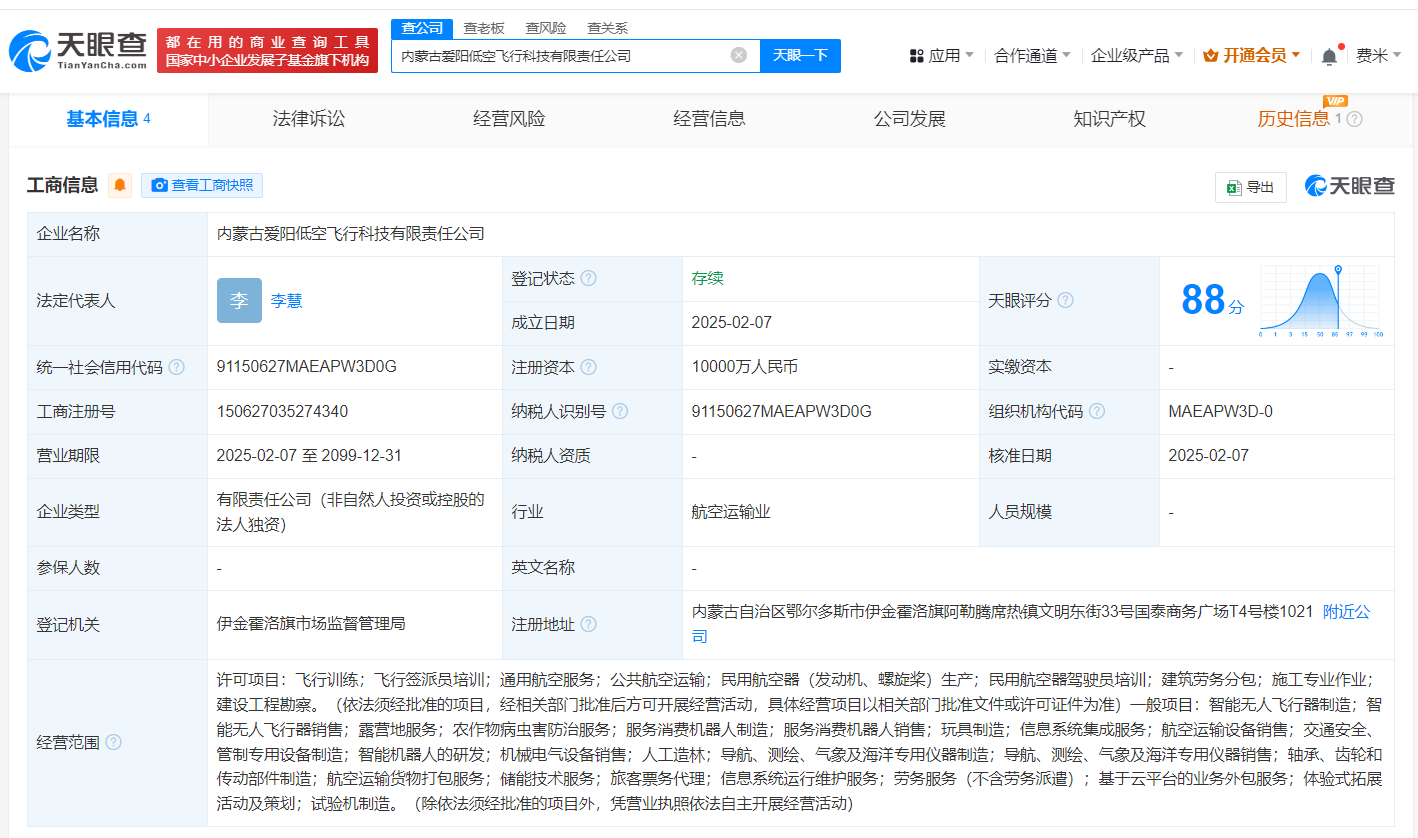Click the 天眼一下 search button
The image size is (1418, 838).
coord(801,56)
